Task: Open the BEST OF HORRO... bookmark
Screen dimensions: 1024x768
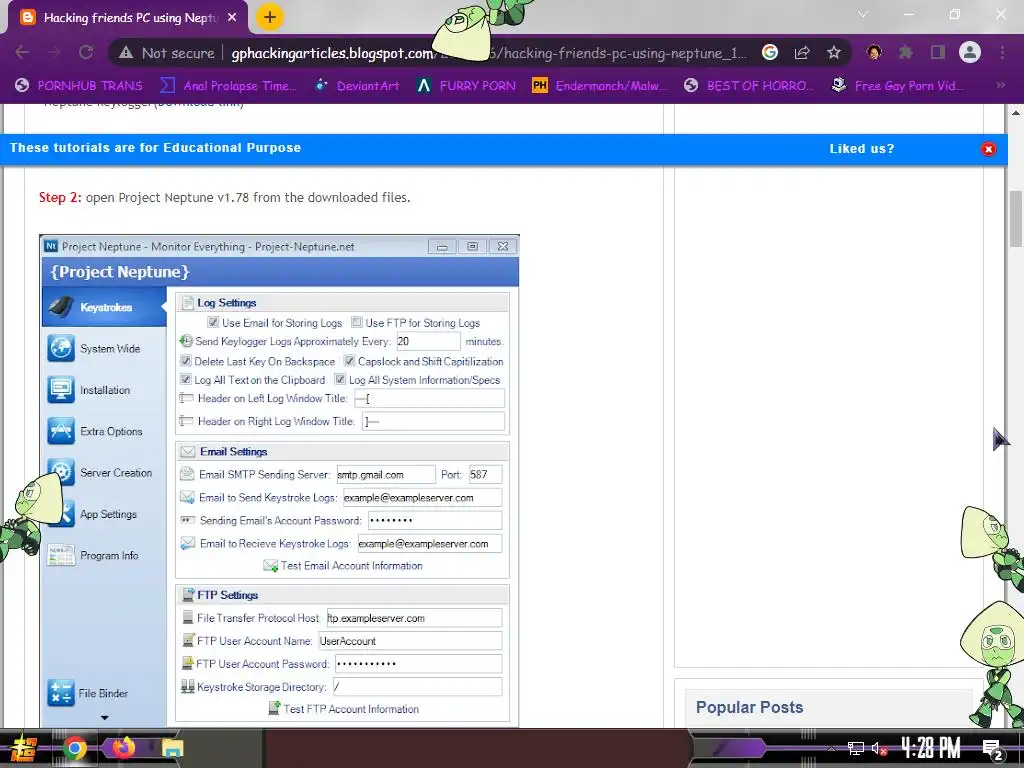Action: [x=749, y=86]
